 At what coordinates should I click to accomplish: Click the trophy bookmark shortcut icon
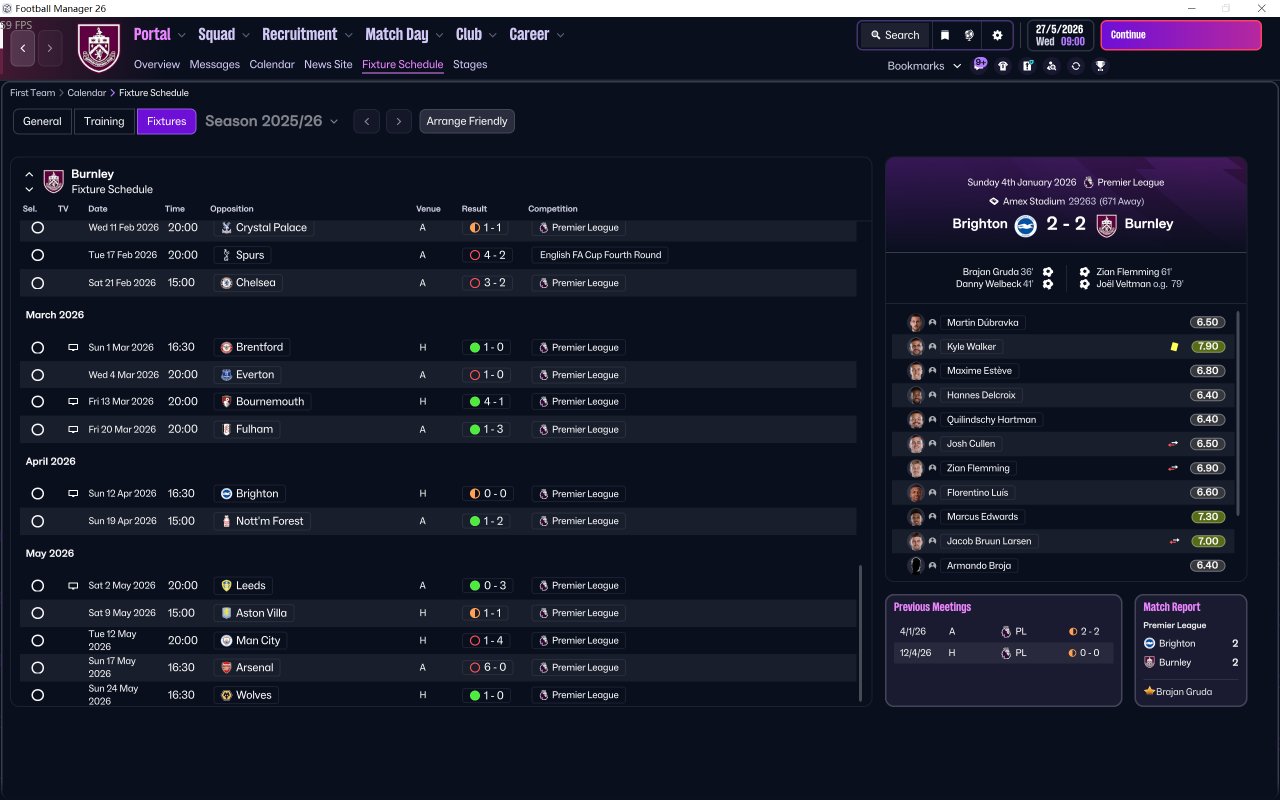[x=1100, y=66]
